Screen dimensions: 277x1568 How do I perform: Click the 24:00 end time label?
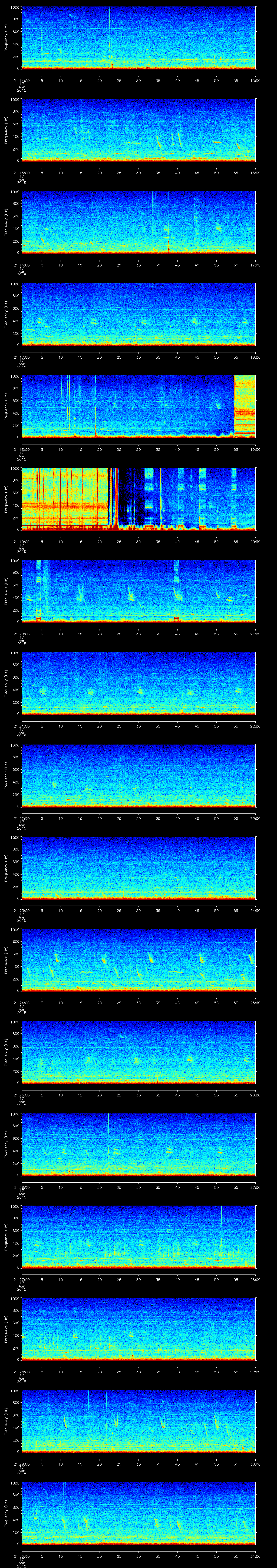pyautogui.click(x=255, y=910)
